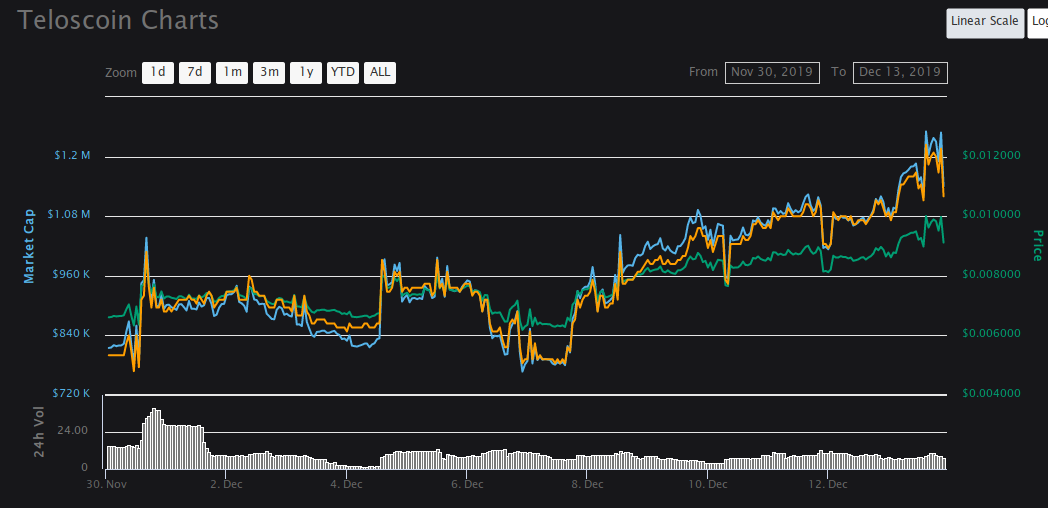This screenshot has width=1048, height=508.
Task: Click the 6. Dec date label
Action: click(467, 483)
